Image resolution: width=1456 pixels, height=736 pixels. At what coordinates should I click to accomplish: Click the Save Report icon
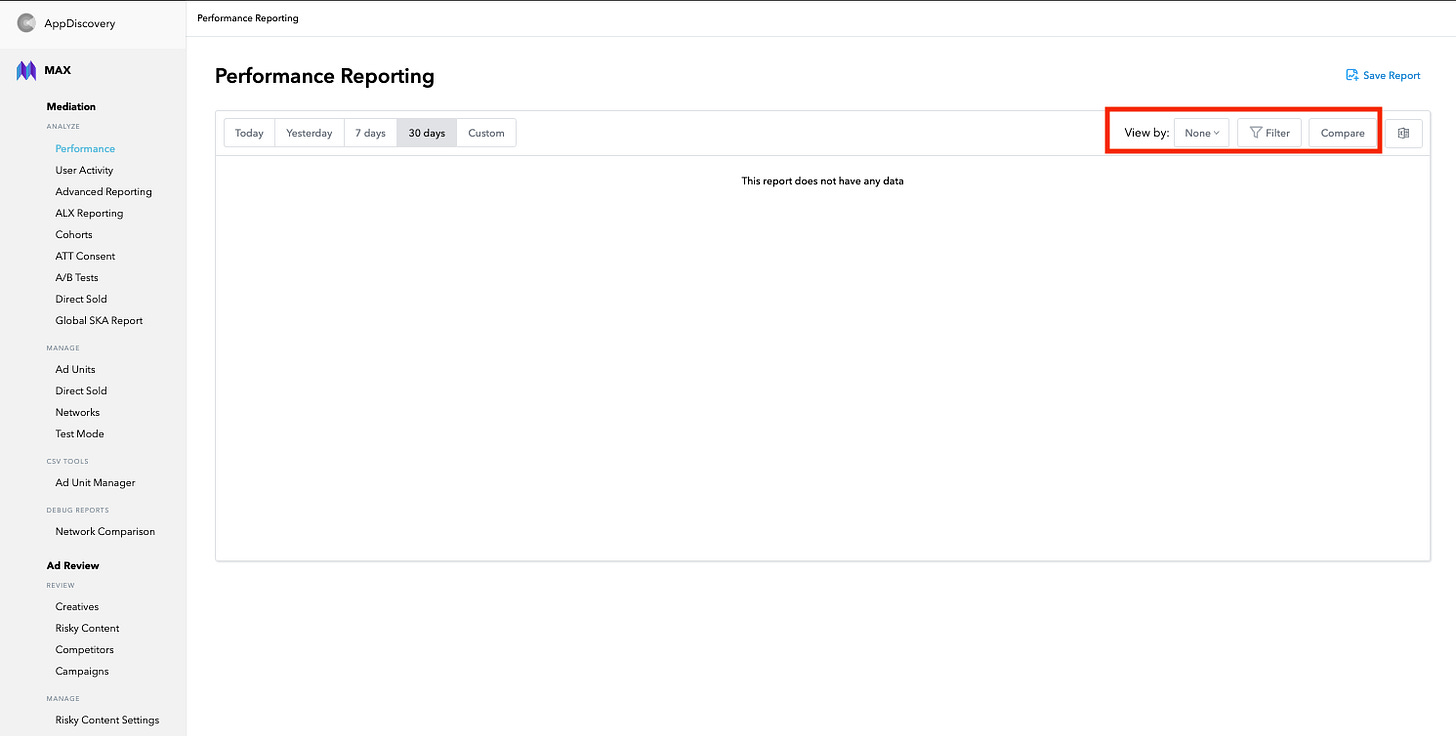pyautogui.click(x=1352, y=75)
